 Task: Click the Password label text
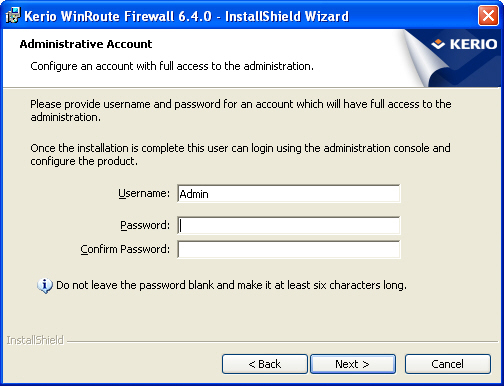tap(145, 225)
